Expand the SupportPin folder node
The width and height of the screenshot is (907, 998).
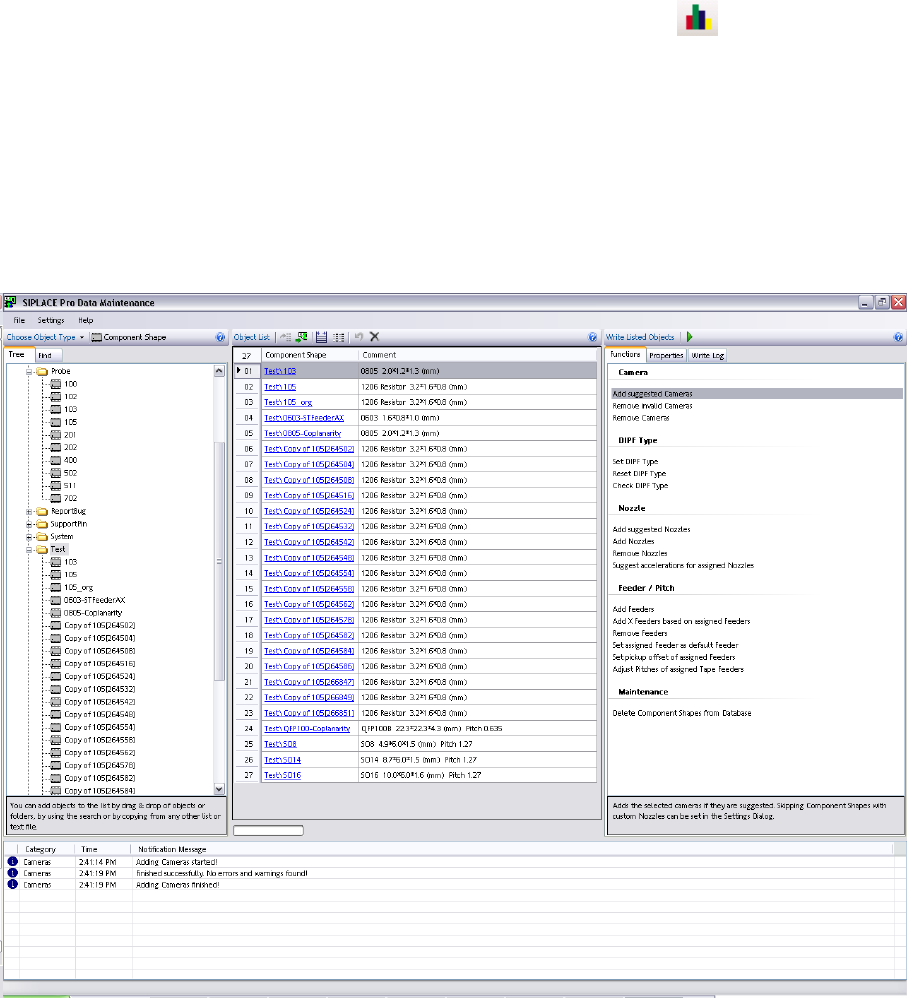coord(29,524)
